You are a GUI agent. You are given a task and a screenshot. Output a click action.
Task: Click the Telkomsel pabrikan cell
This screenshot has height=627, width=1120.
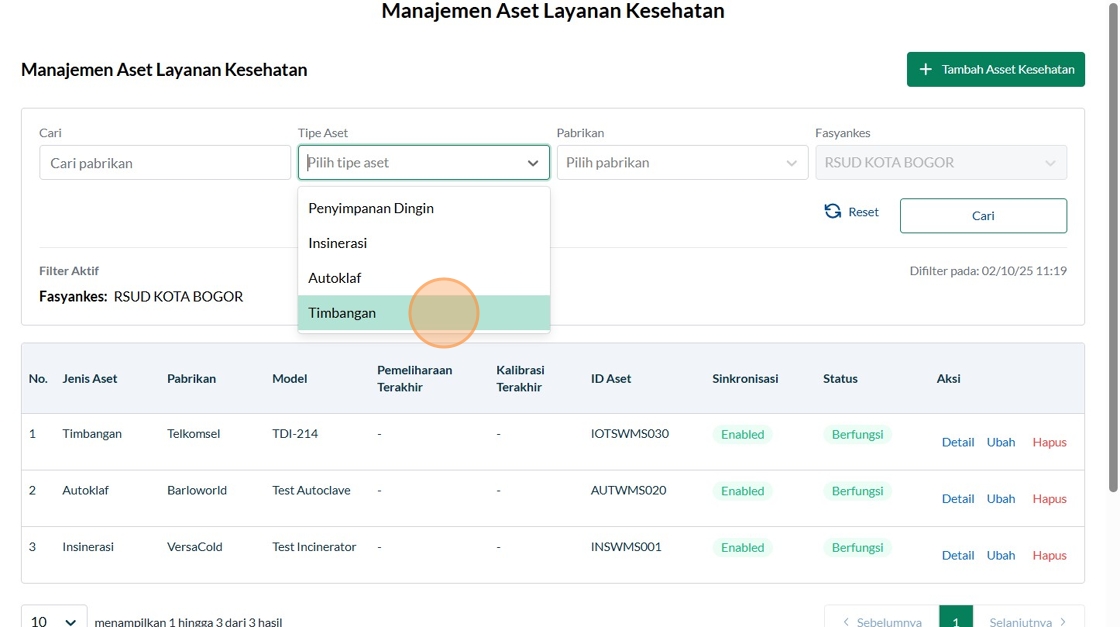(194, 433)
